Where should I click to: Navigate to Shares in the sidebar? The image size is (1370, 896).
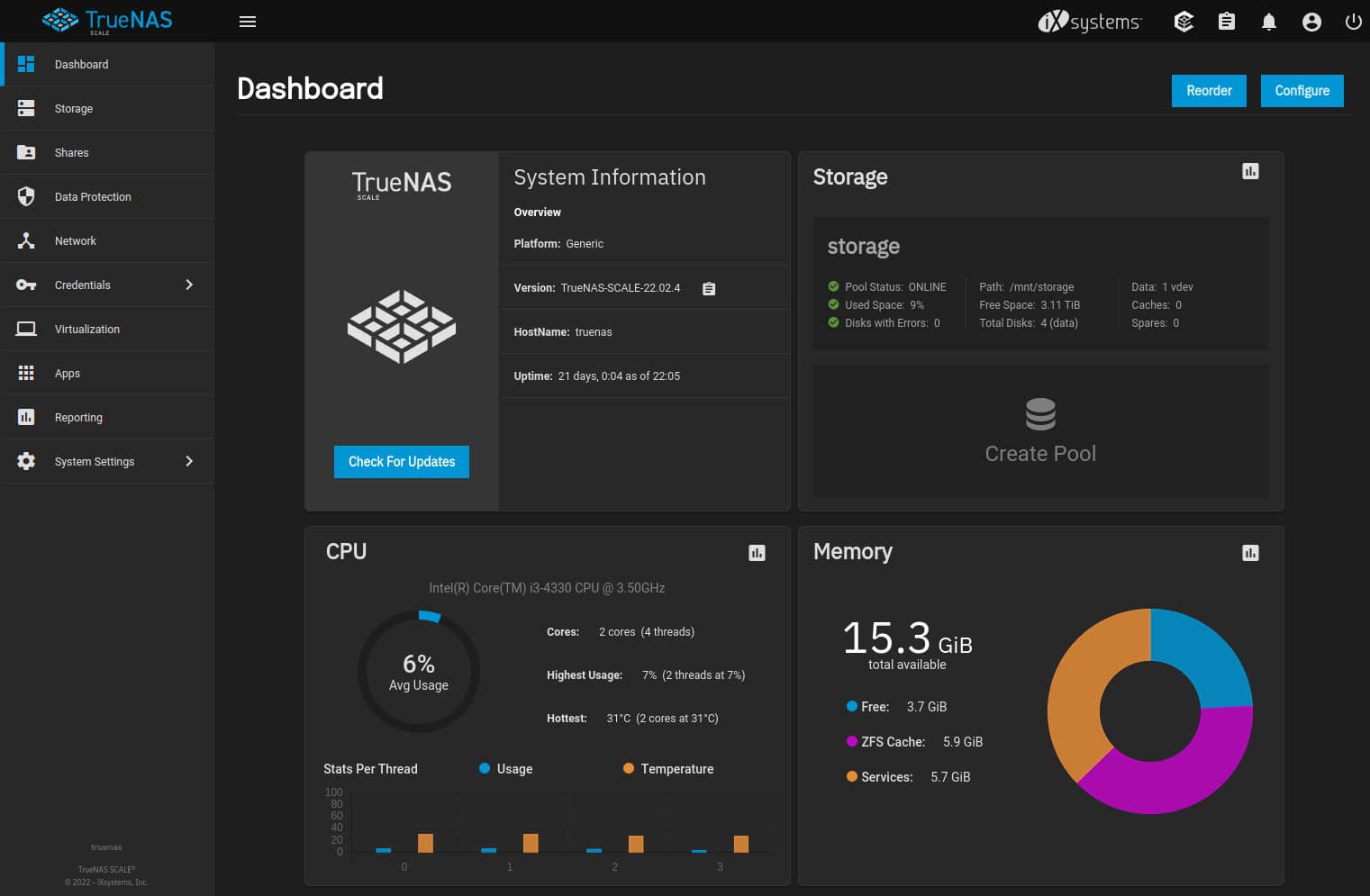[x=71, y=152]
